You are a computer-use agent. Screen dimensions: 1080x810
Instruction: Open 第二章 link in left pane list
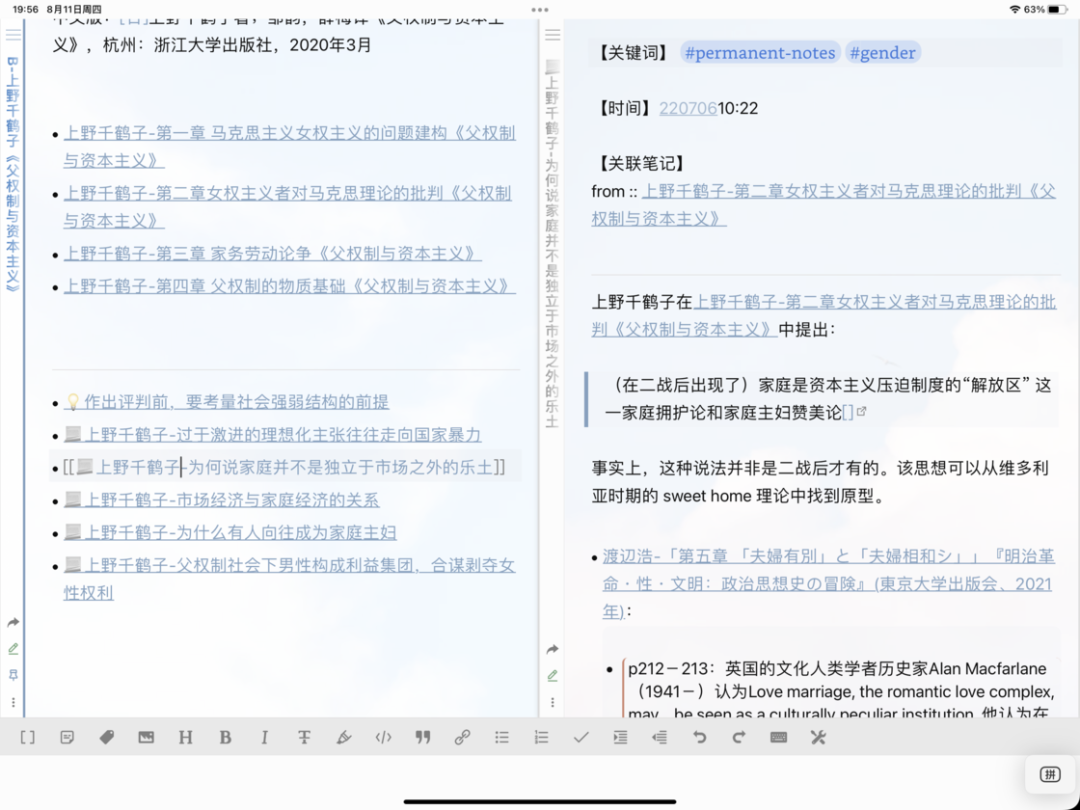point(288,207)
